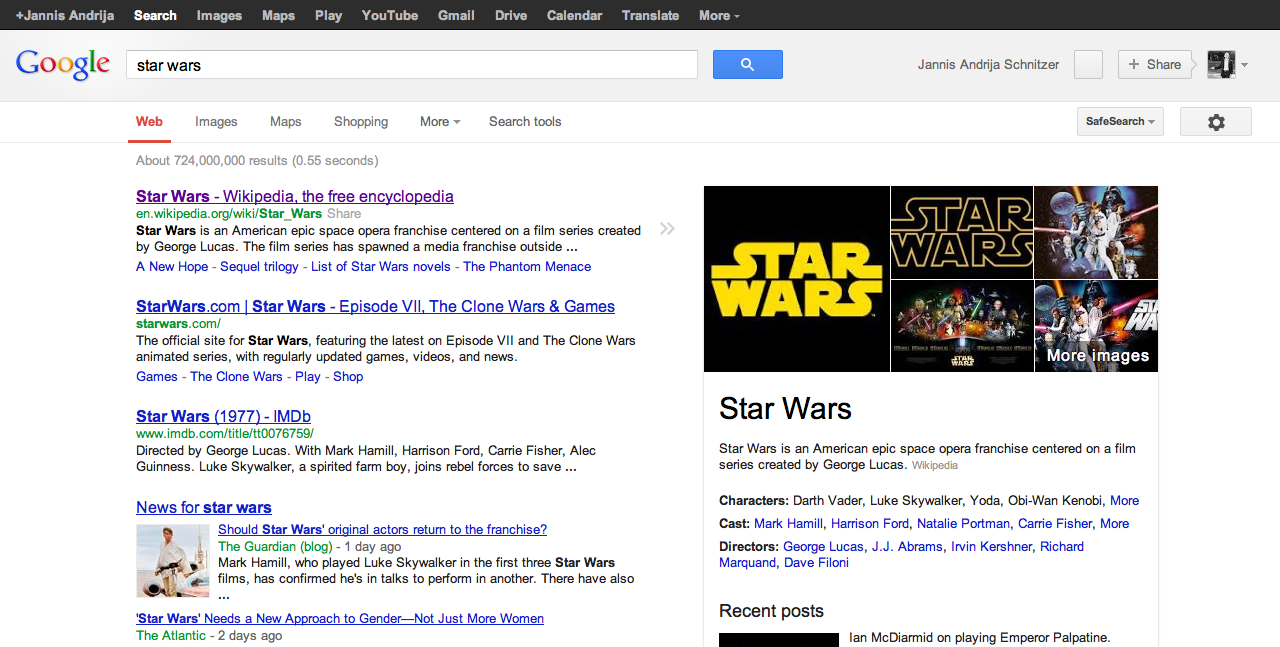Open Maps from the black top bar

click(278, 15)
